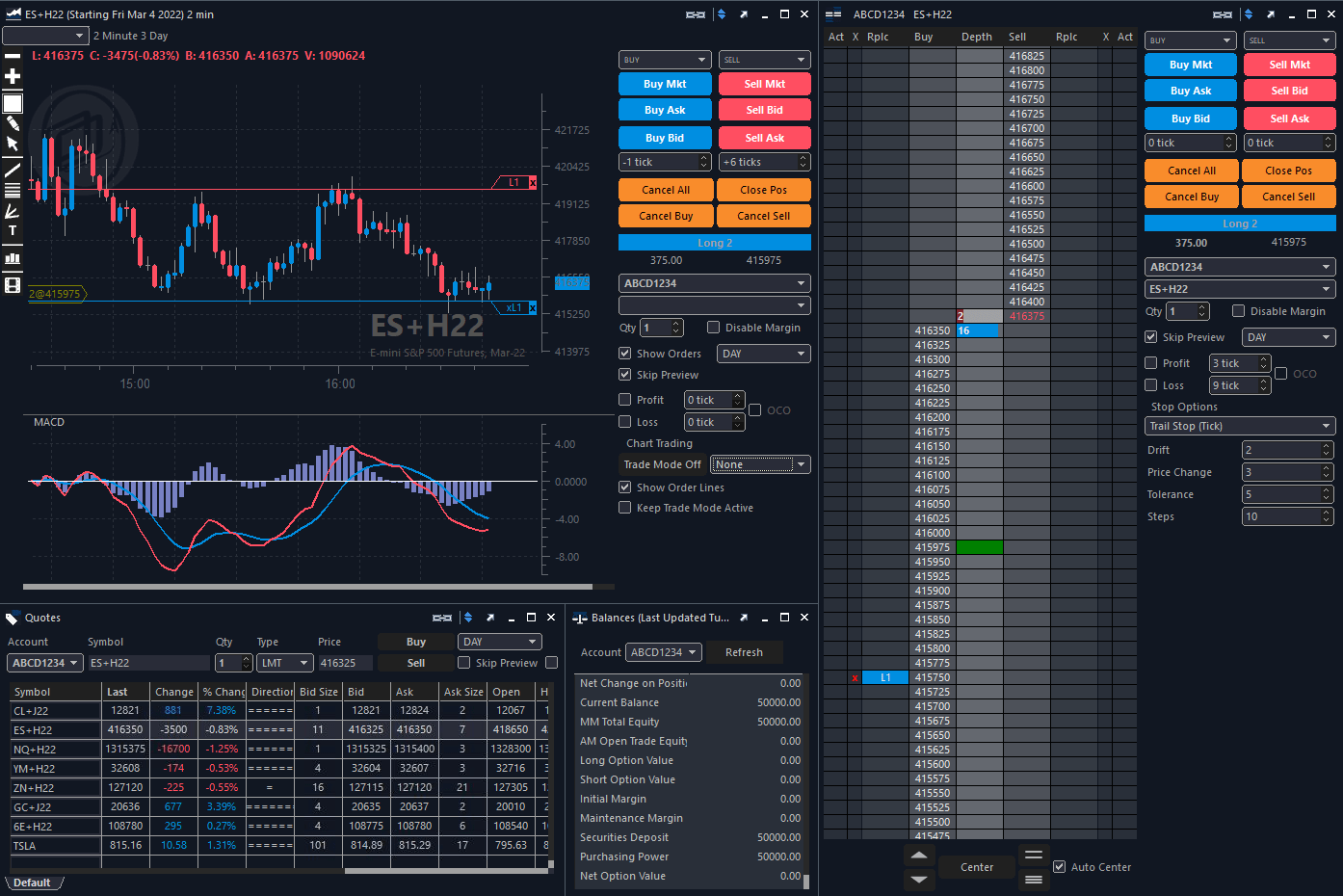
Task: Select the horizontal lines tool in chart
Action: [13, 190]
